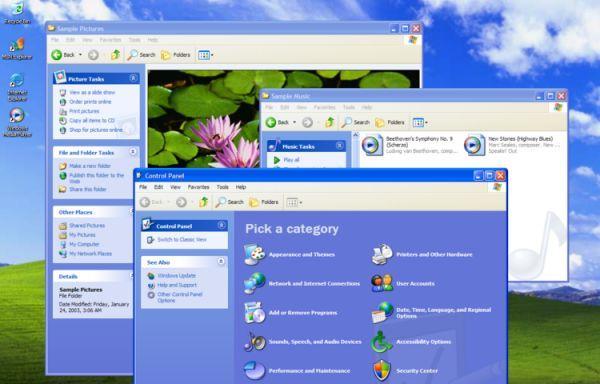Open Sounds, Speech, and Audio Devices icon
The width and height of the screenshot is (600, 384).
pos(254,342)
